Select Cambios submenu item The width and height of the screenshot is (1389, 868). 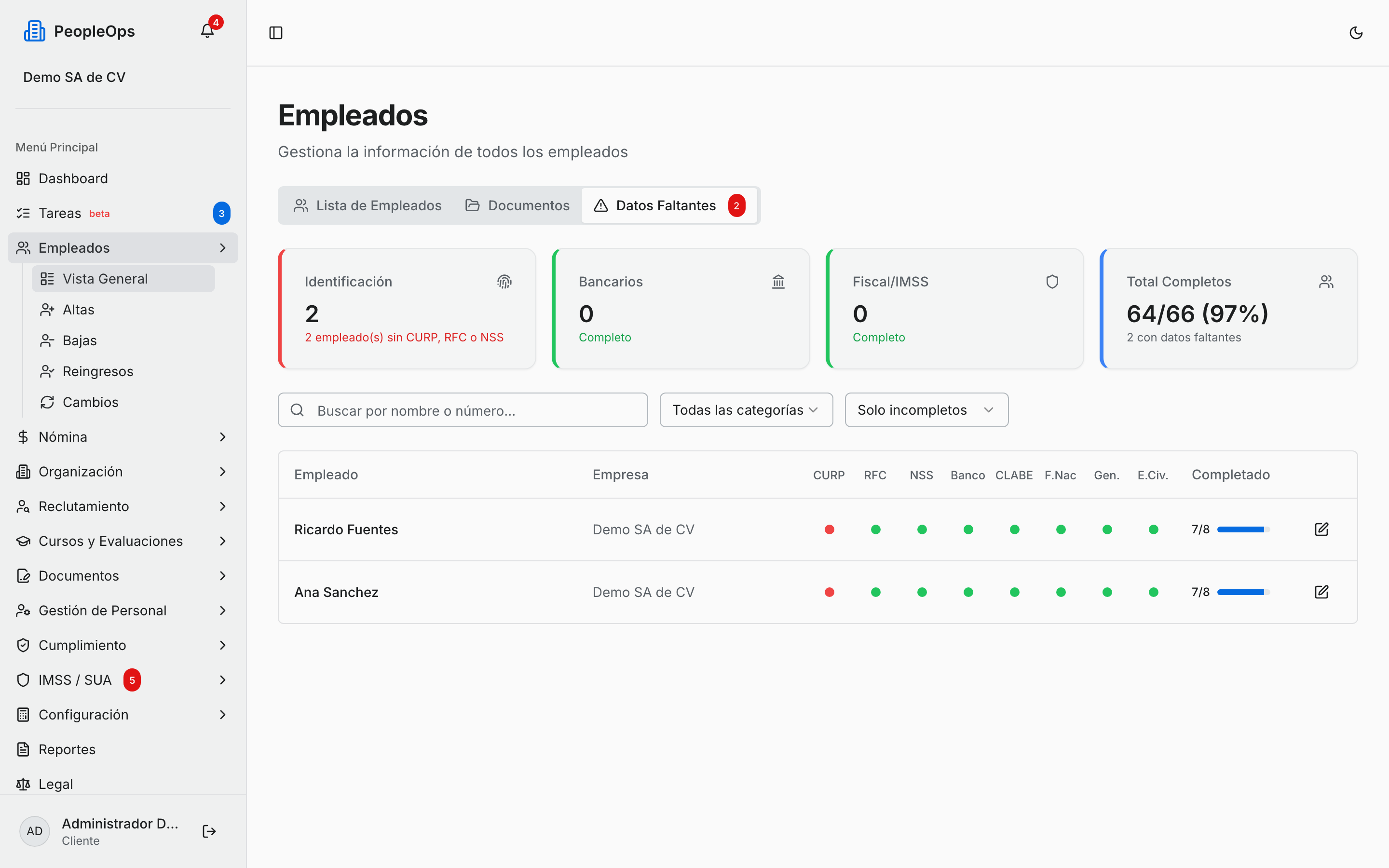point(123,403)
